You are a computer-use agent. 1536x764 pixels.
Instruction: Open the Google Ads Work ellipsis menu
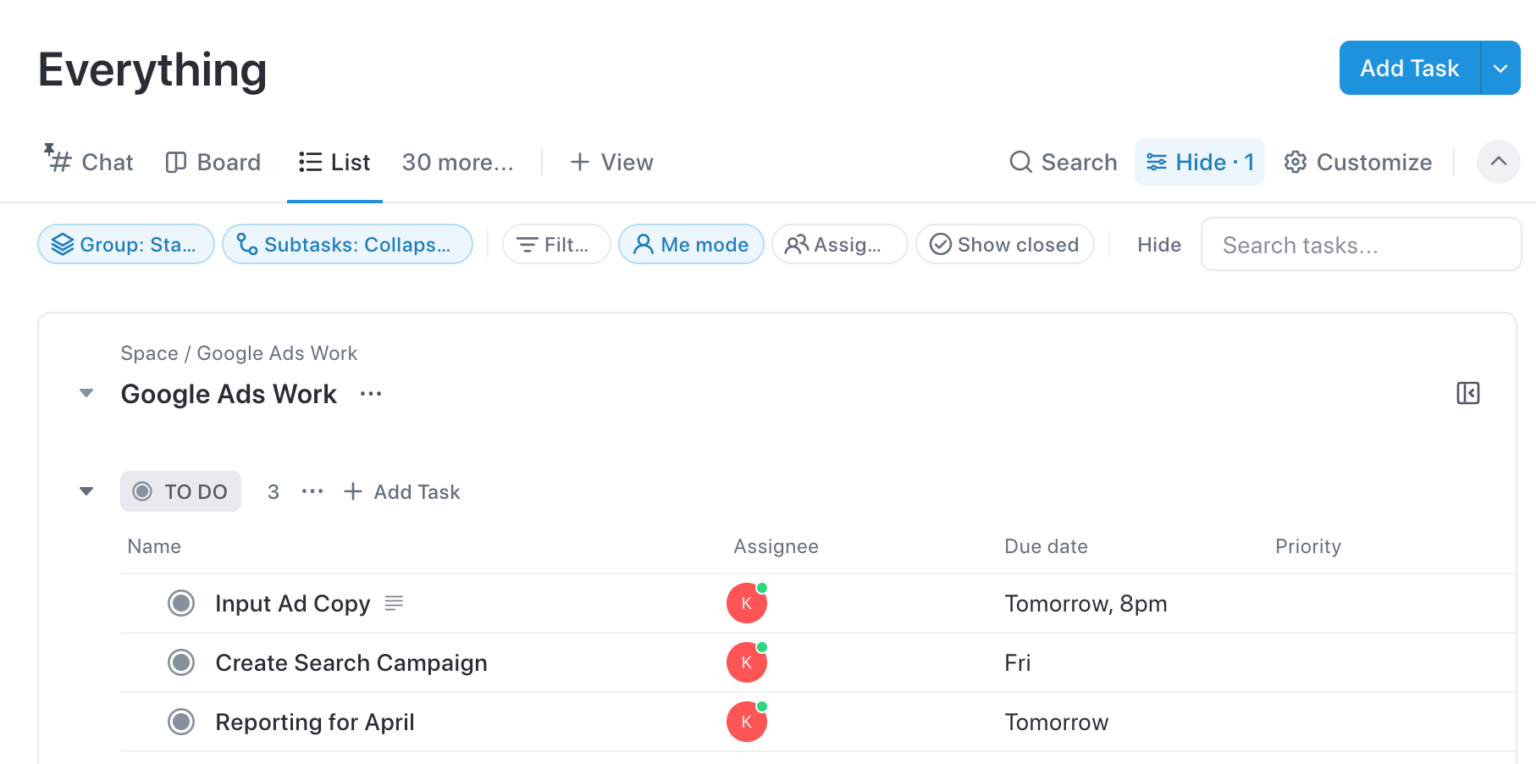coord(371,394)
